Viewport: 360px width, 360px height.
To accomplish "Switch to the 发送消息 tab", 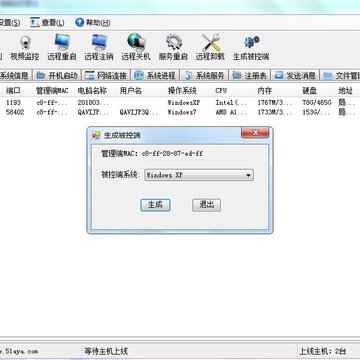I will (295, 76).
